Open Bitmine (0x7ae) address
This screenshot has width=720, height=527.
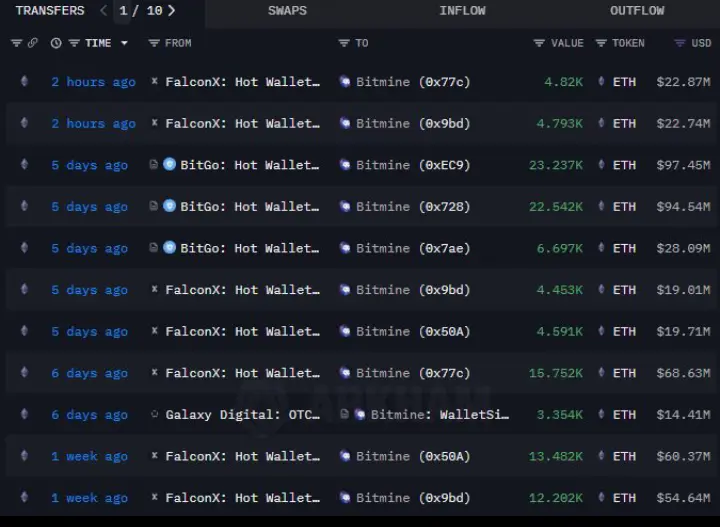(x=413, y=248)
